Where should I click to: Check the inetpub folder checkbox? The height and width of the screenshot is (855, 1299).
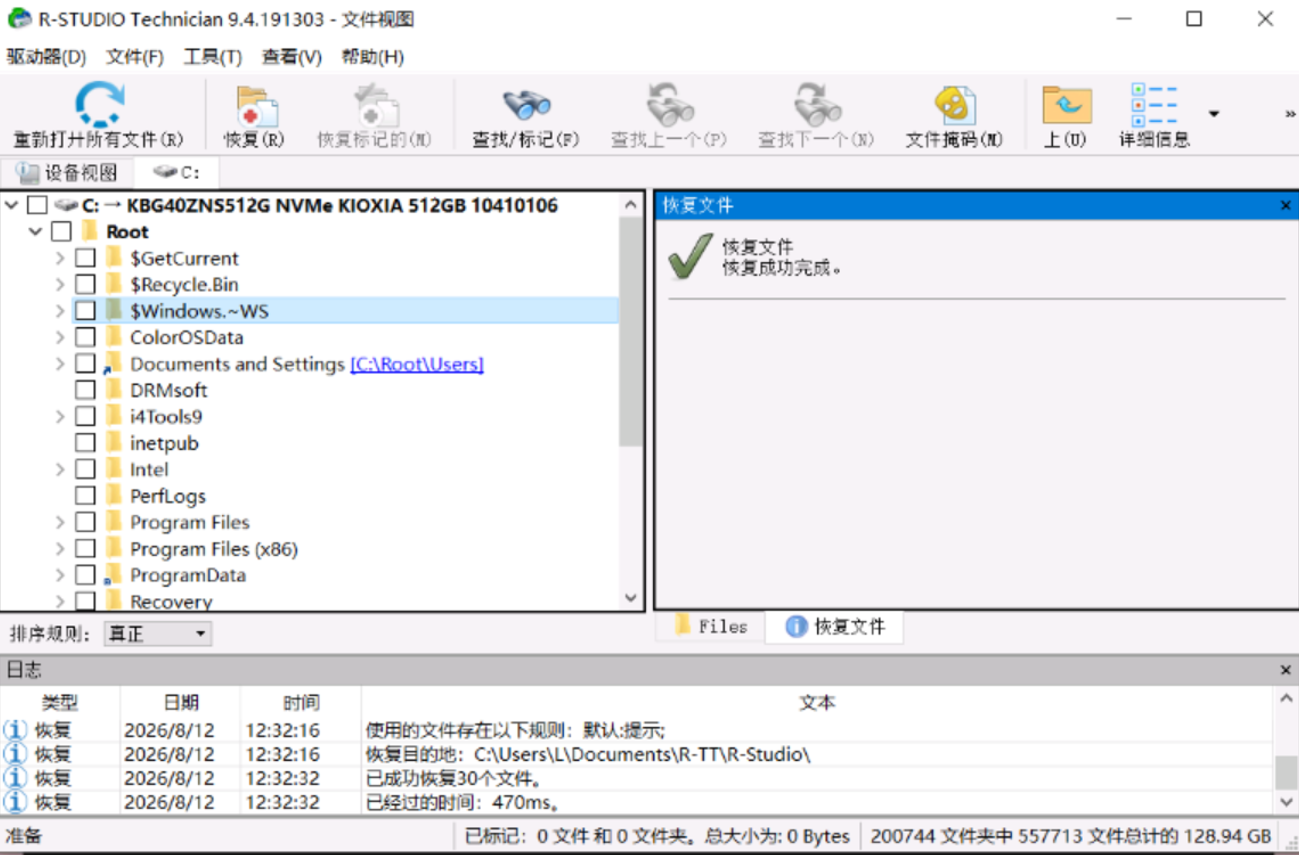(x=85, y=443)
